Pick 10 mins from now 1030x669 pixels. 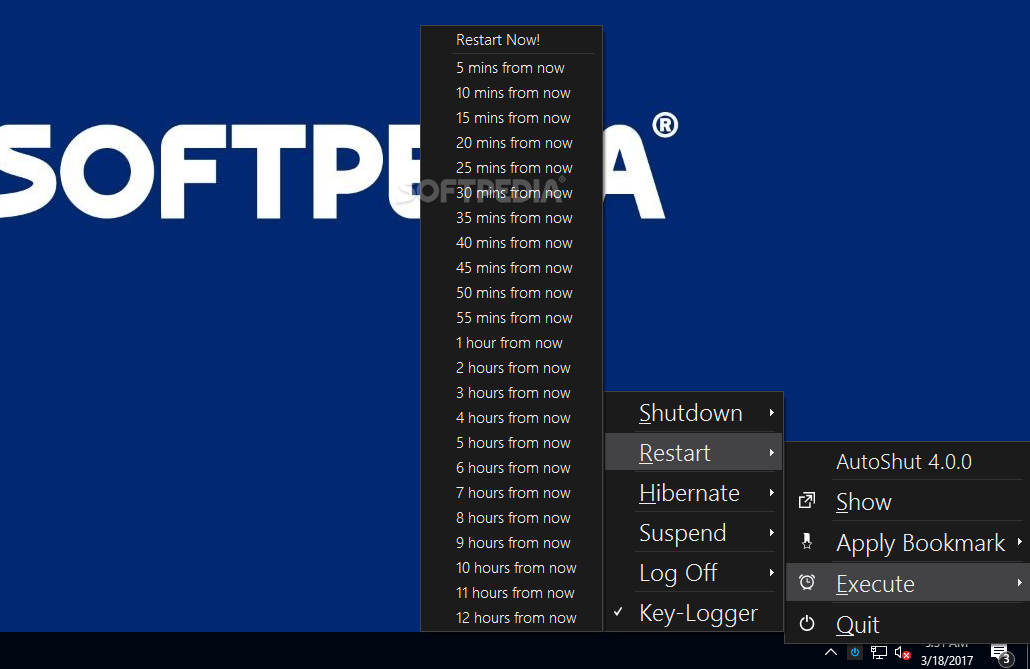[511, 93]
